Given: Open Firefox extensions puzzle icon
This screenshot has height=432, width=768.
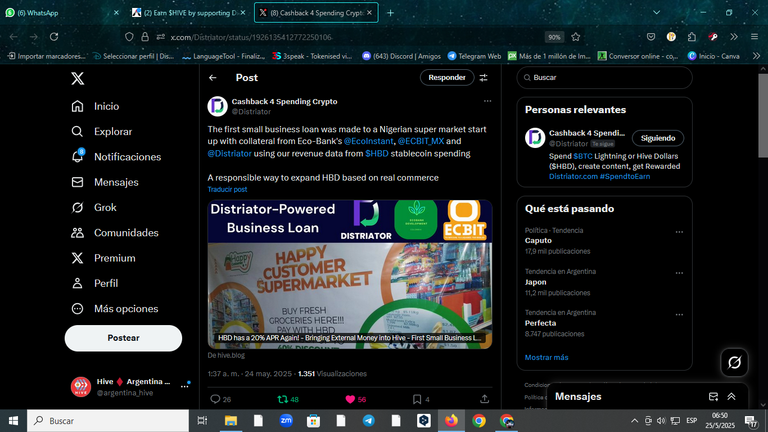Looking at the screenshot, I should (x=692, y=37).
